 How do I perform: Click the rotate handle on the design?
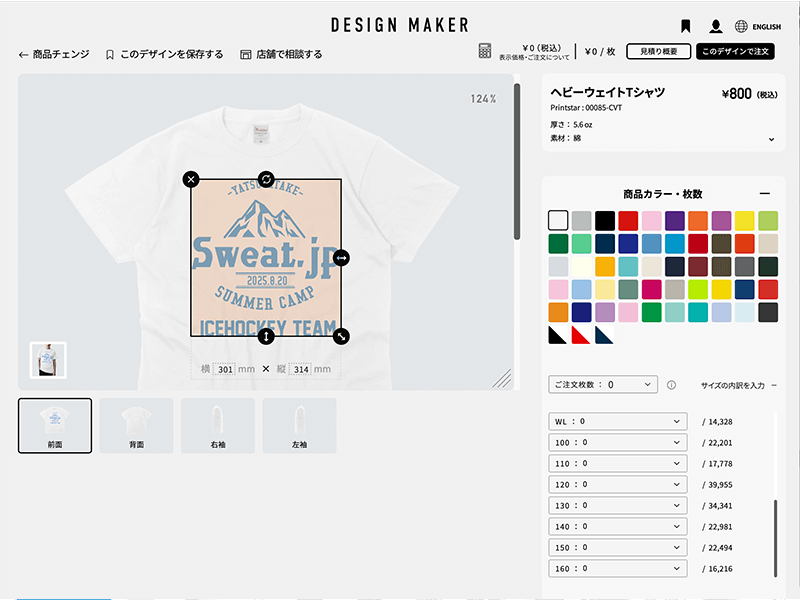266,179
